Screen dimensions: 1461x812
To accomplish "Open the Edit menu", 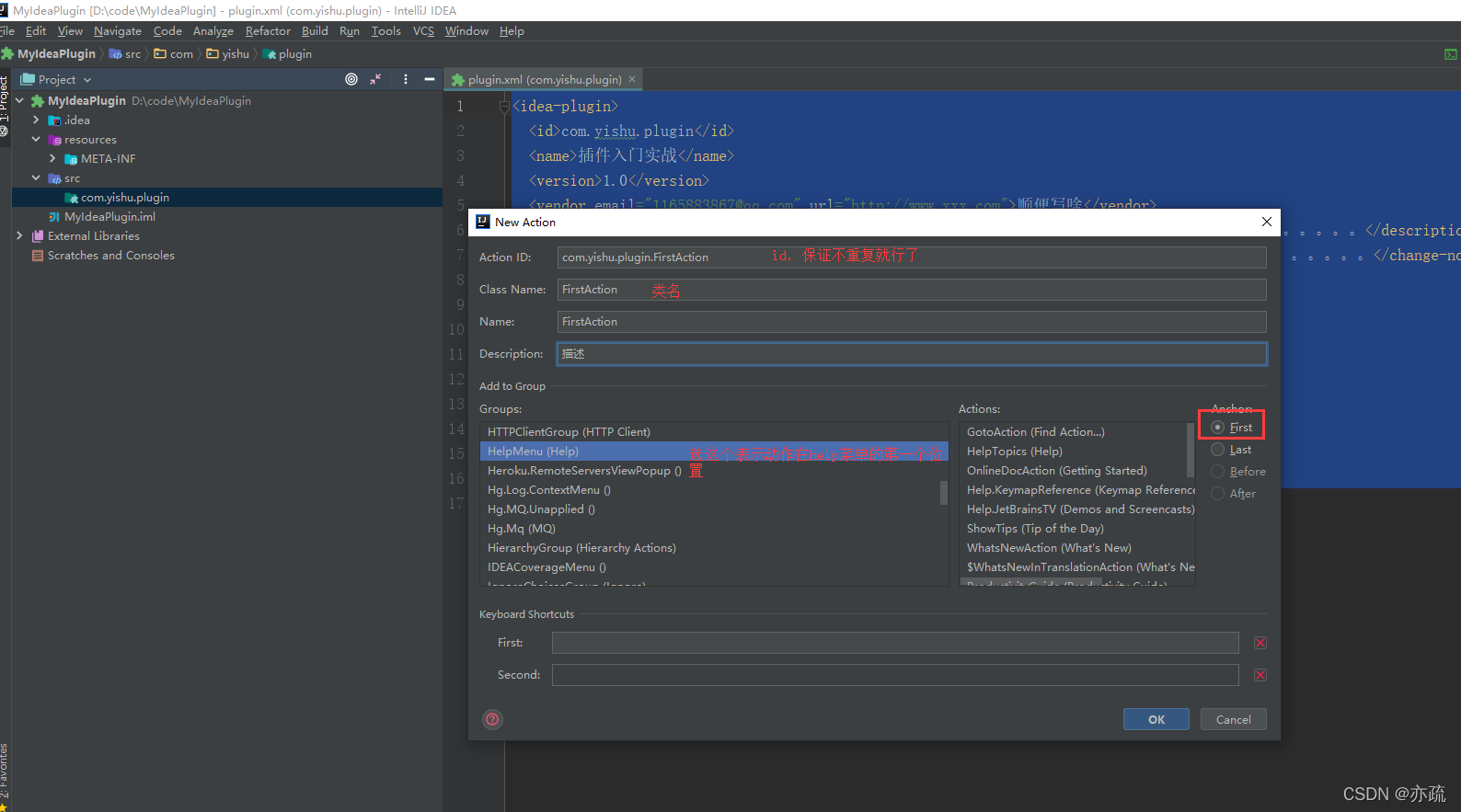I will [36, 31].
